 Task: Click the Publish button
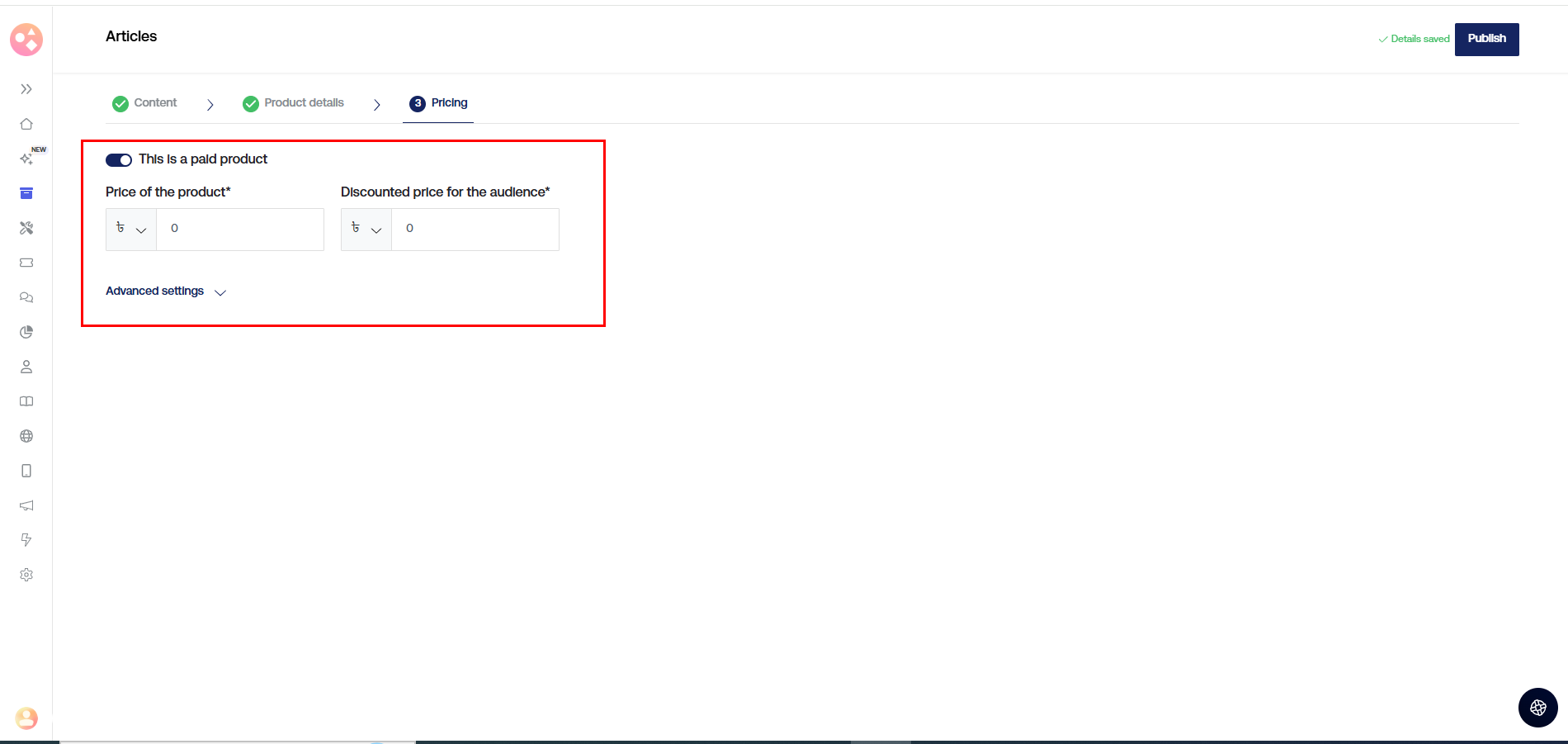coord(1486,39)
